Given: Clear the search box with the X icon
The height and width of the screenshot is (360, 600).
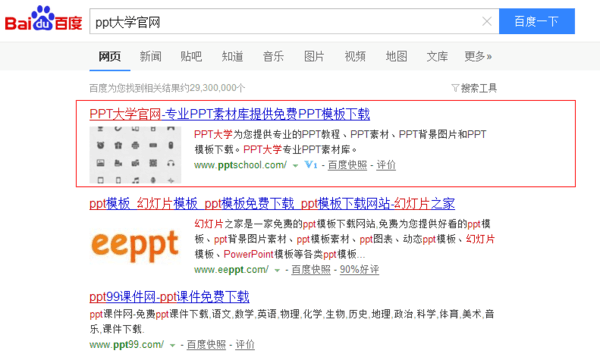Looking at the screenshot, I should click(x=487, y=21).
